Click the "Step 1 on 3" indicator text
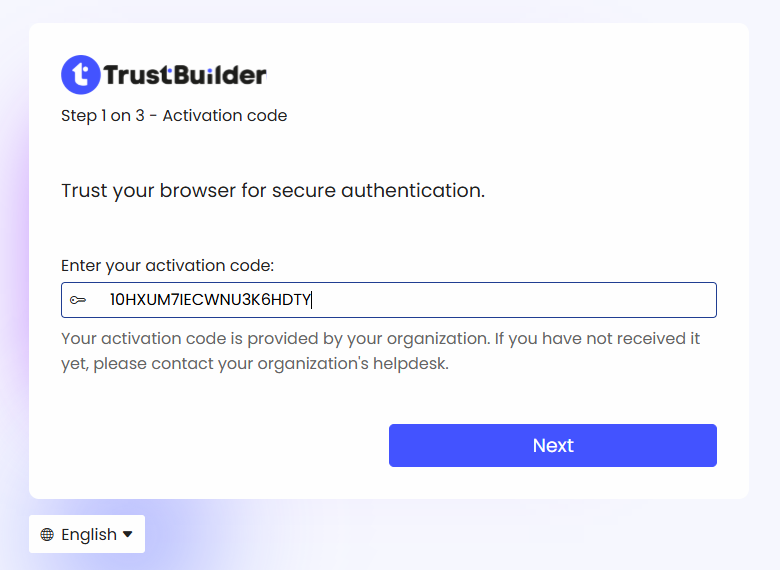This screenshot has height=570, width=780. tap(96, 116)
